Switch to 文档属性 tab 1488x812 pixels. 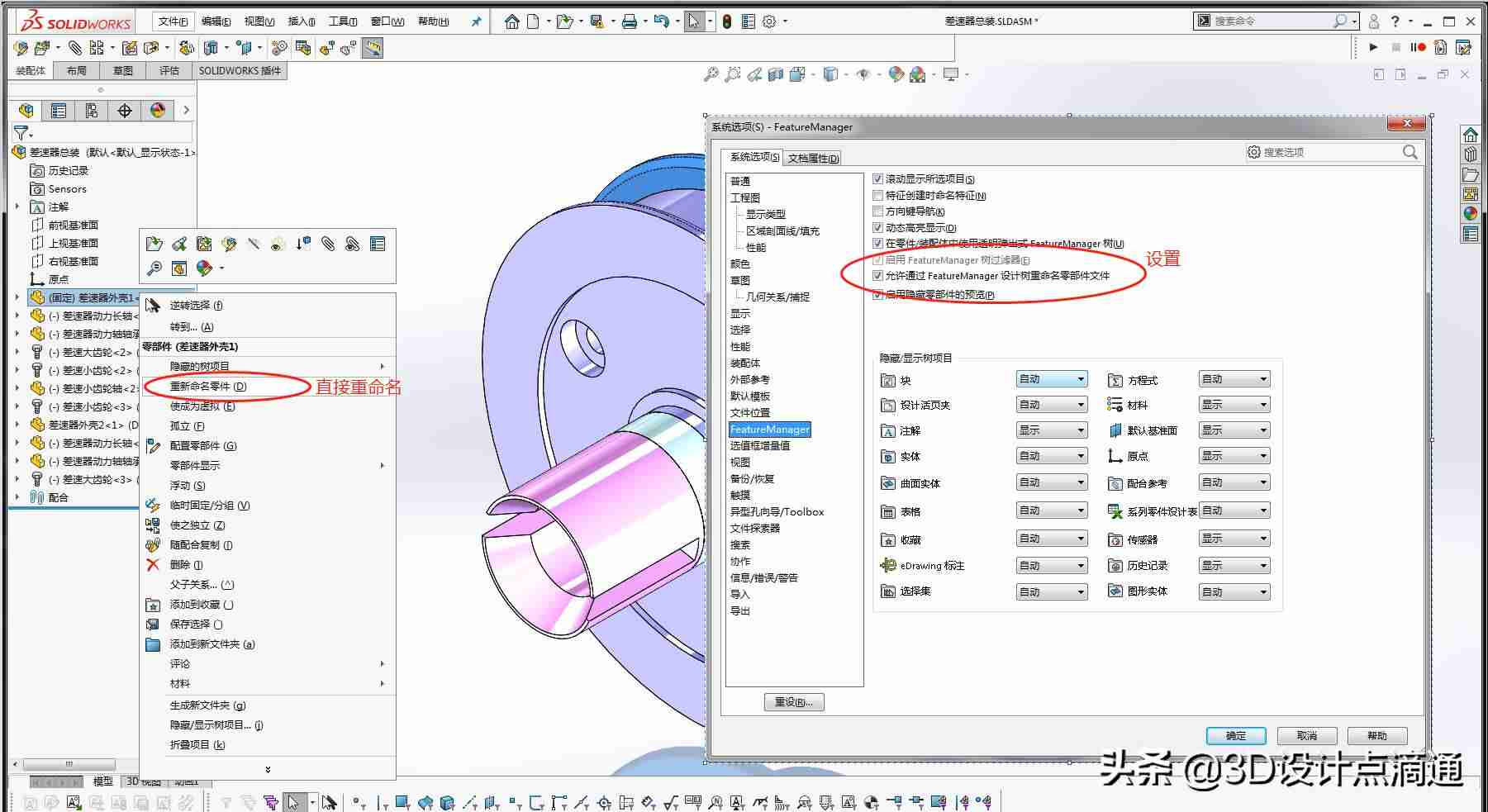pos(813,159)
